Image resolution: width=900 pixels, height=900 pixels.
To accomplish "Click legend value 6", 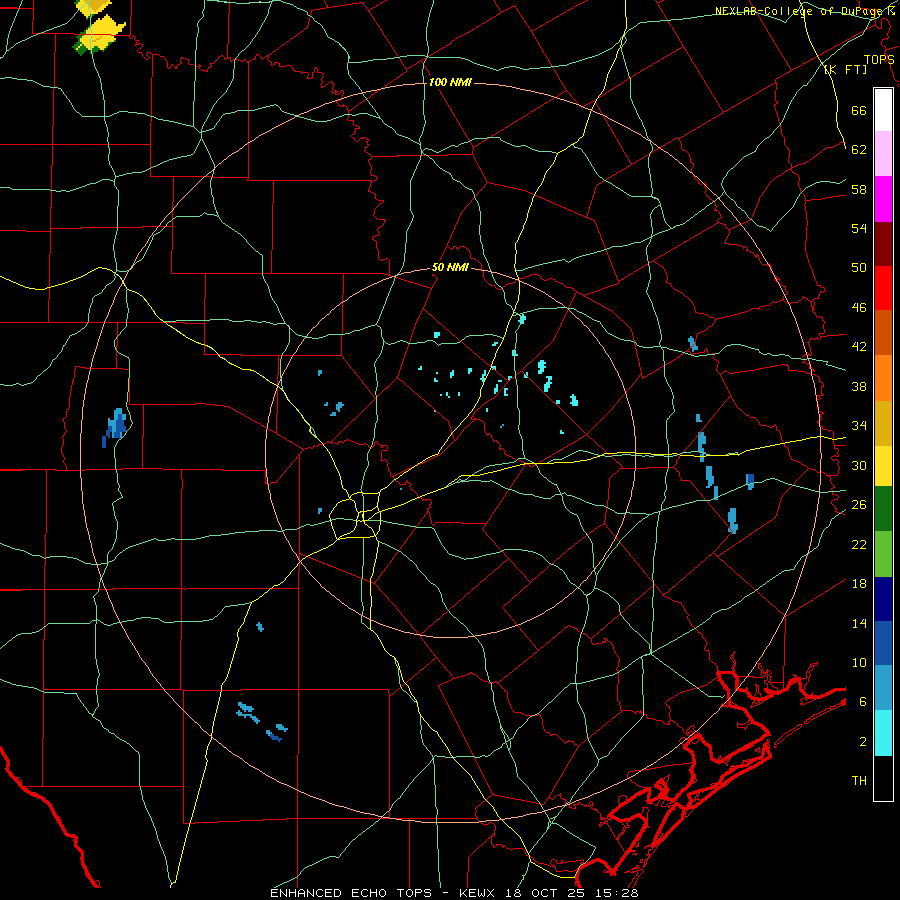I will tap(862, 701).
